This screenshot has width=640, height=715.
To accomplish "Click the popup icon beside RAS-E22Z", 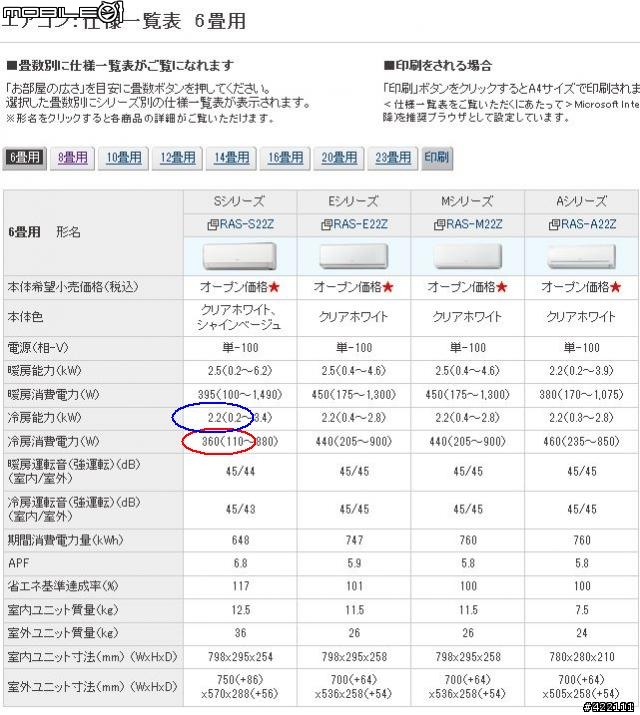I will tap(326, 225).
